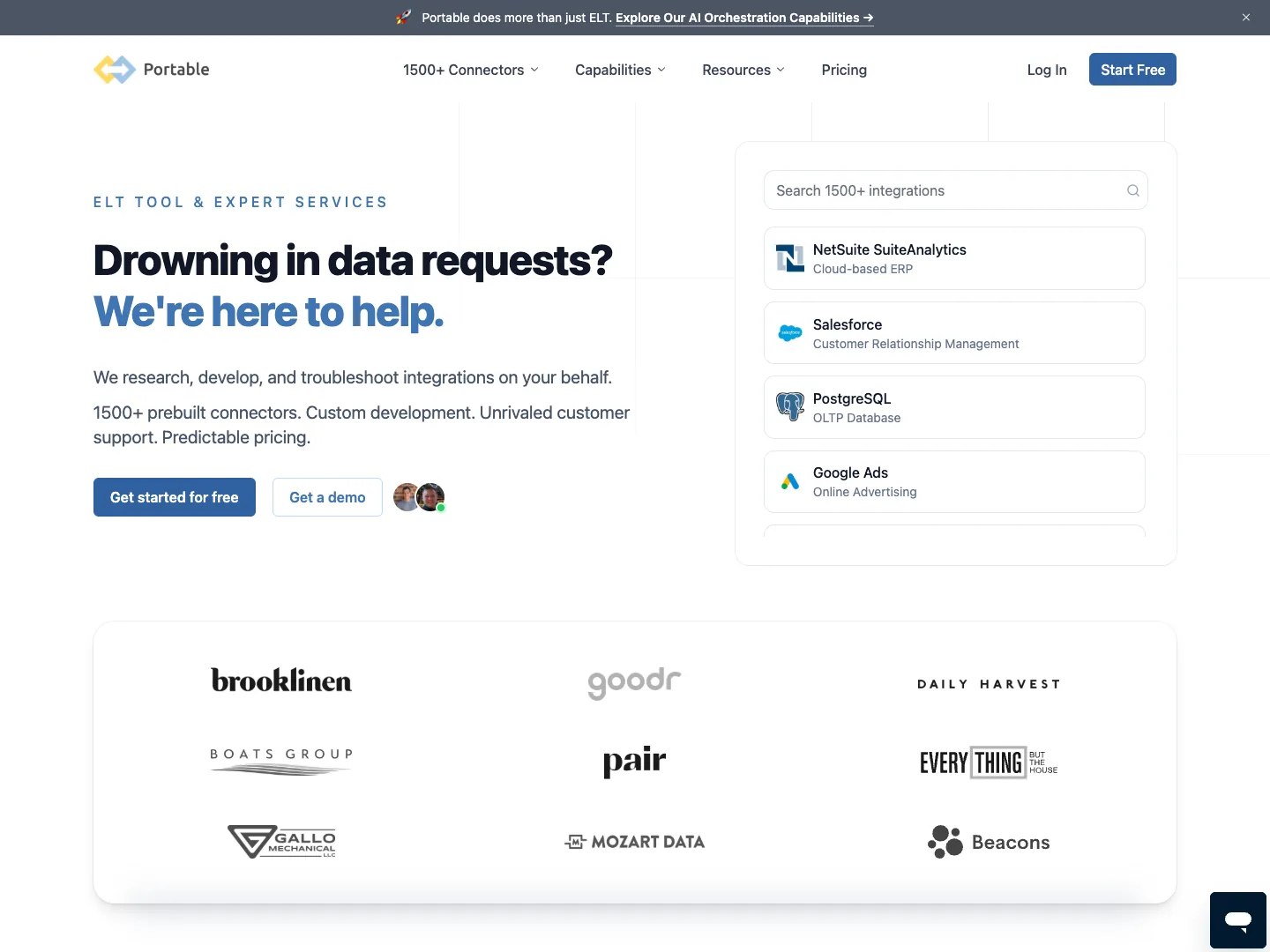1270x952 pixels.
Task: Click the Log In link
Action: pos(1047,70)
